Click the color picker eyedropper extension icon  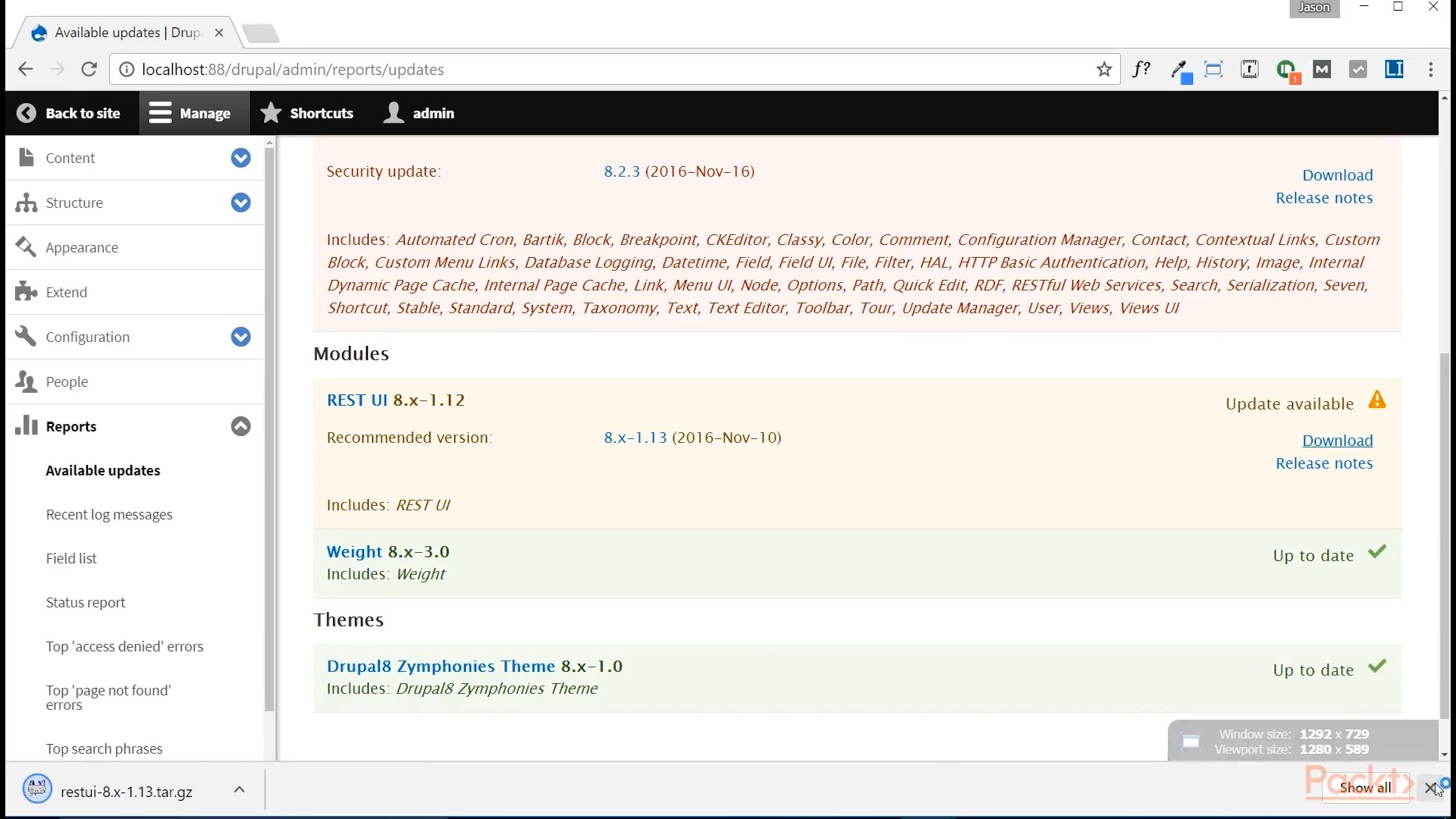[x=1180, y=71]
